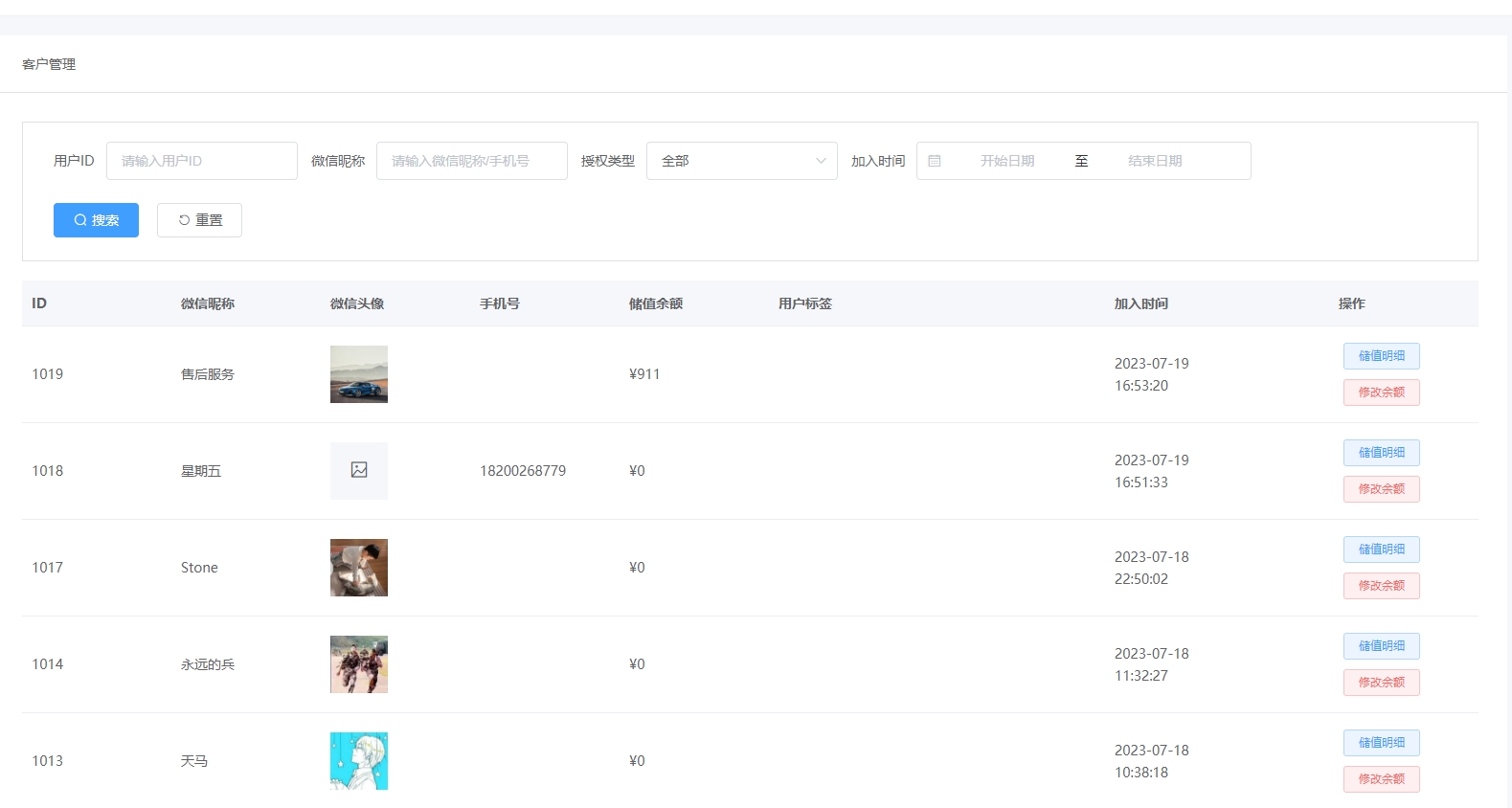Open 储值明细 for user 1018

tap(1381, 453)
